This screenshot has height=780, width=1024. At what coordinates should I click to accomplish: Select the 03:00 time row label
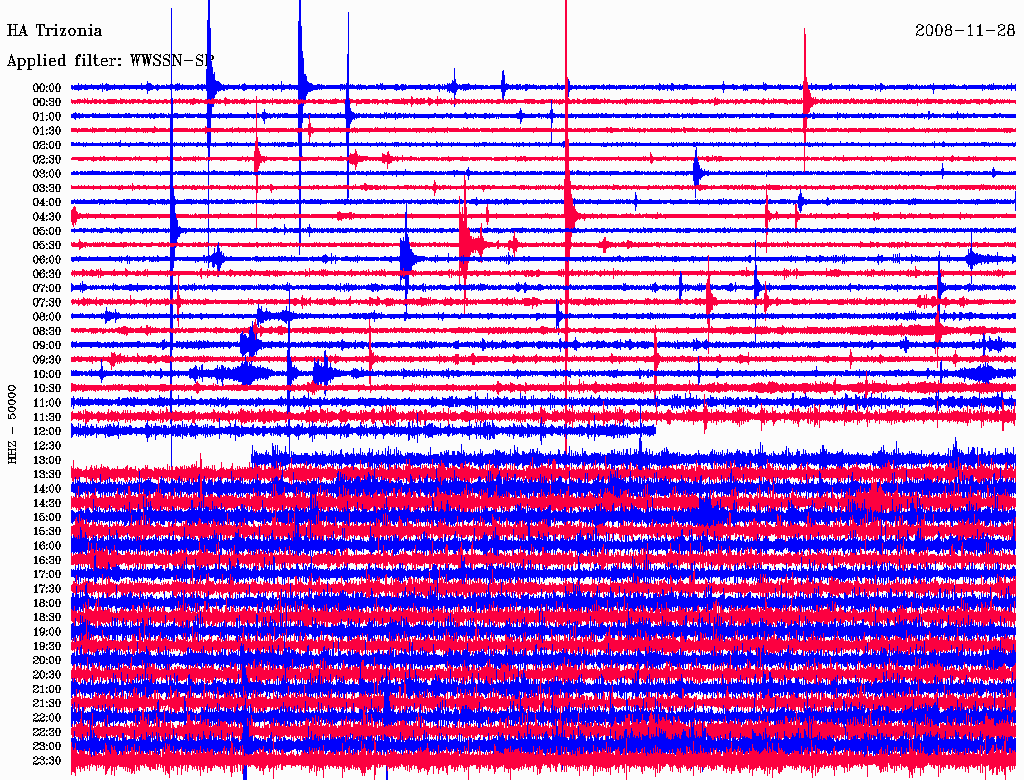pyautogui.click(x=47, y=174)
